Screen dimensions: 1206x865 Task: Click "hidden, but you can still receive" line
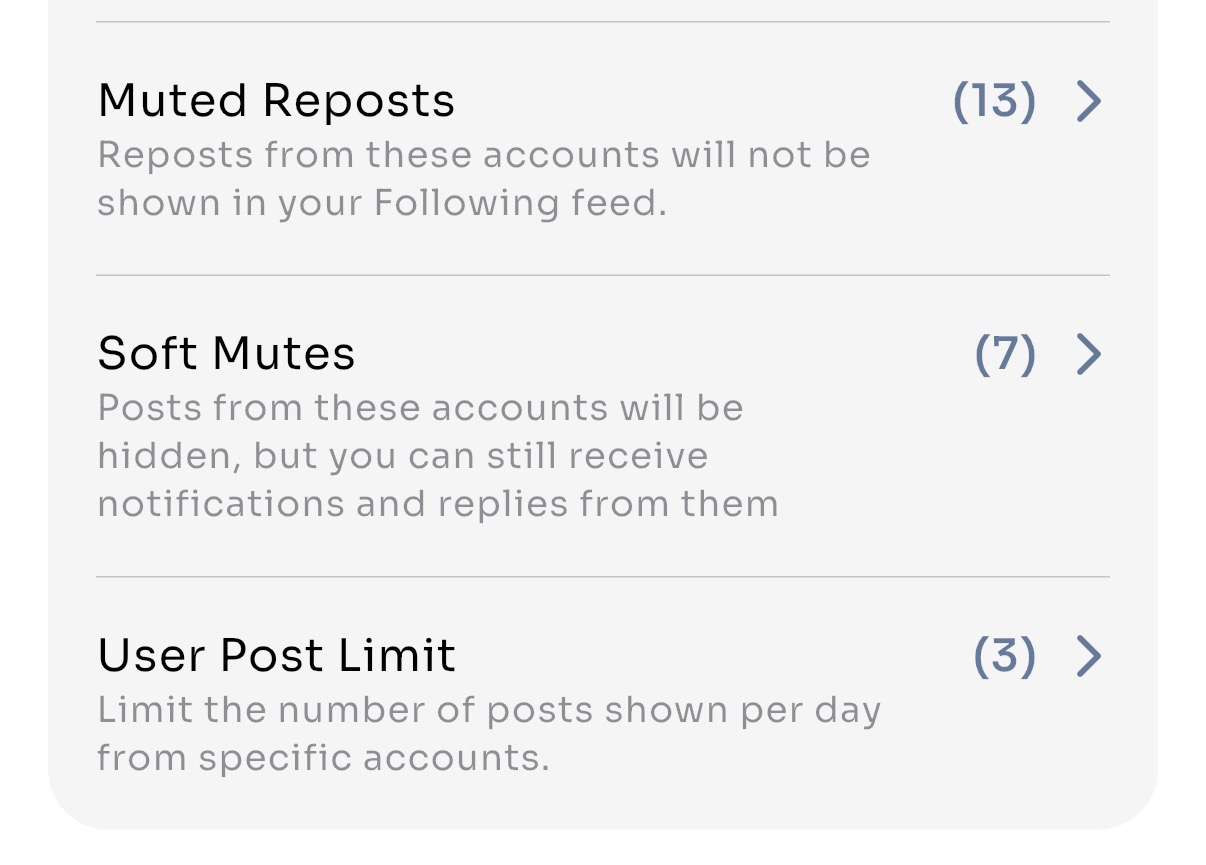(x=402, y=456)
